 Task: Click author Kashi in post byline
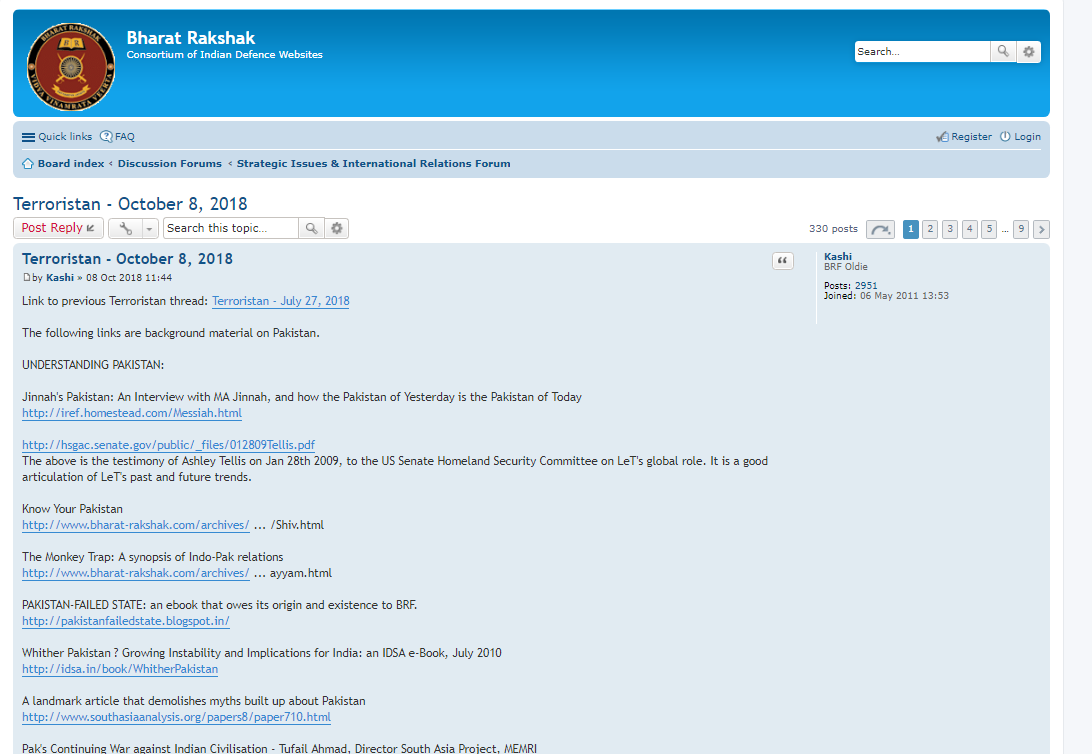pos(60,277)
